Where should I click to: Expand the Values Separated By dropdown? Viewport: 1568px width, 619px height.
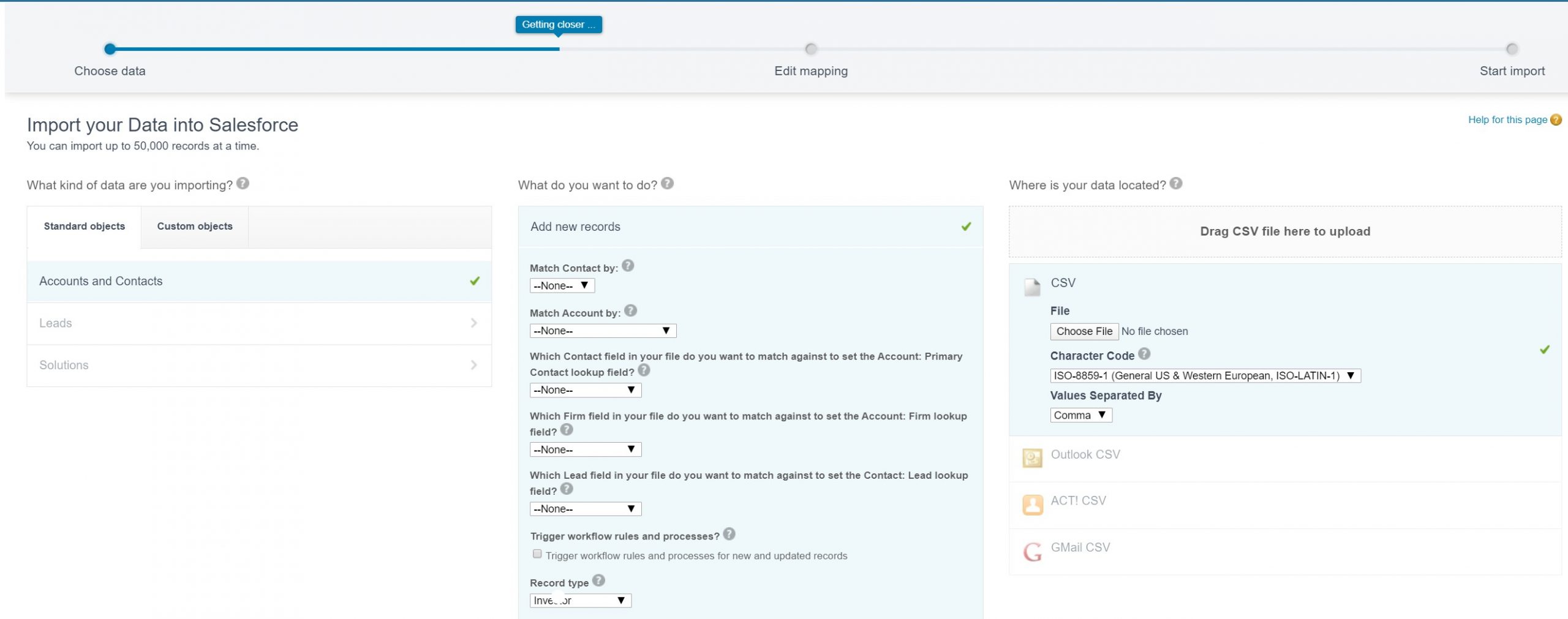click(x=1080, y=415)
